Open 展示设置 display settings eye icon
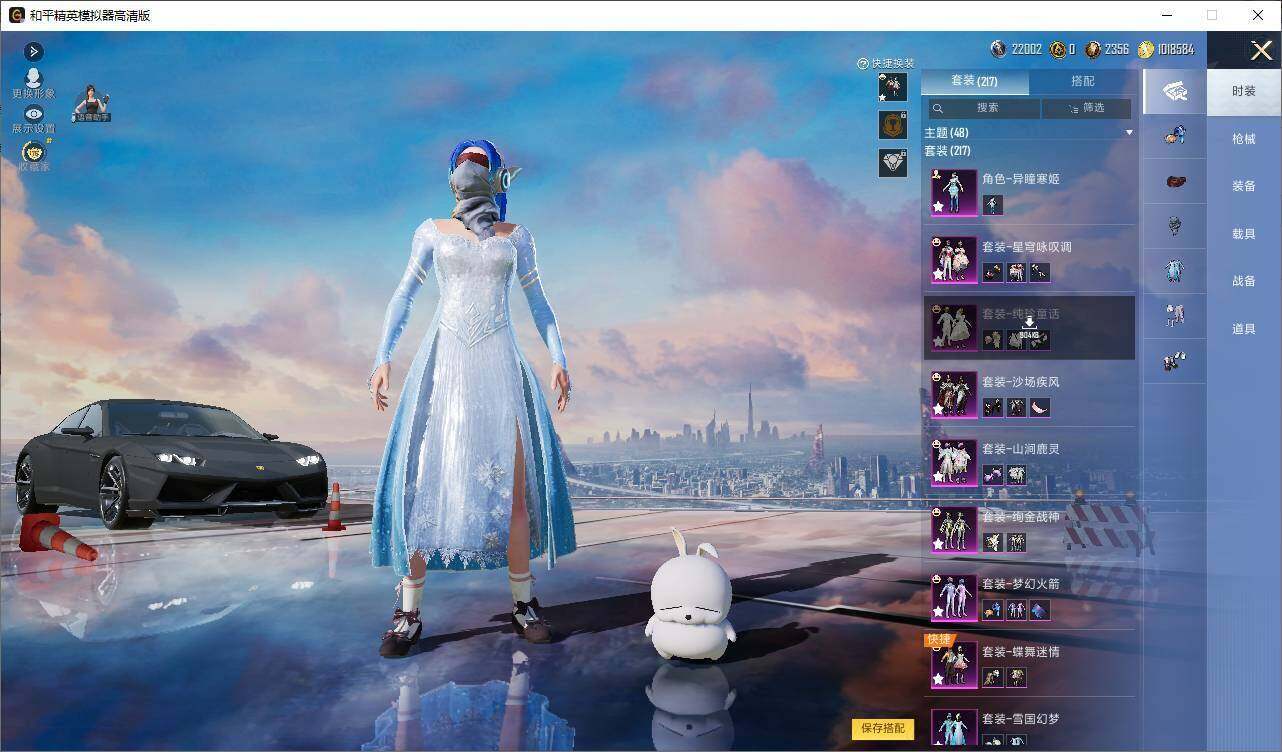The image size is (1282, 752). point(34,114)
